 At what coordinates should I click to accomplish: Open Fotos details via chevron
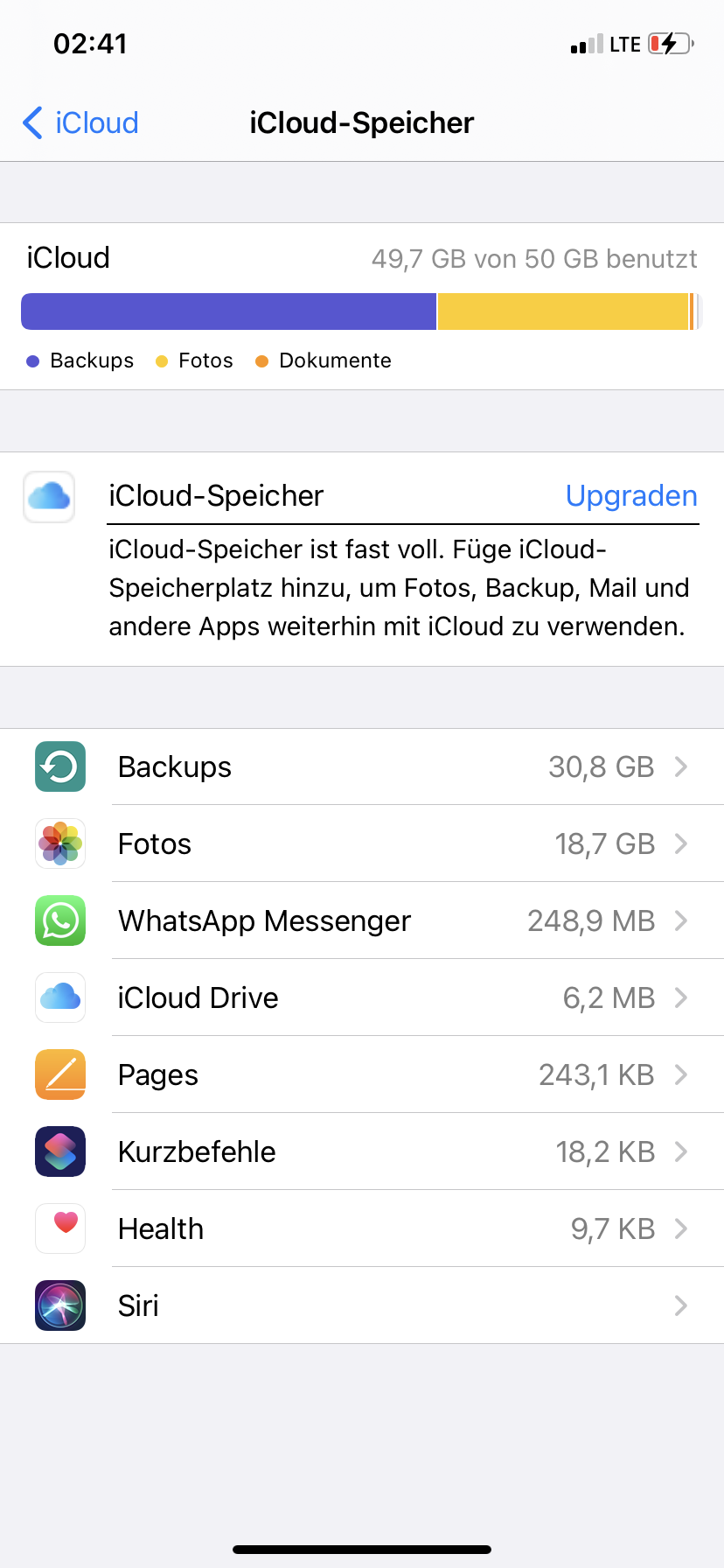click(x=681, y=843)
